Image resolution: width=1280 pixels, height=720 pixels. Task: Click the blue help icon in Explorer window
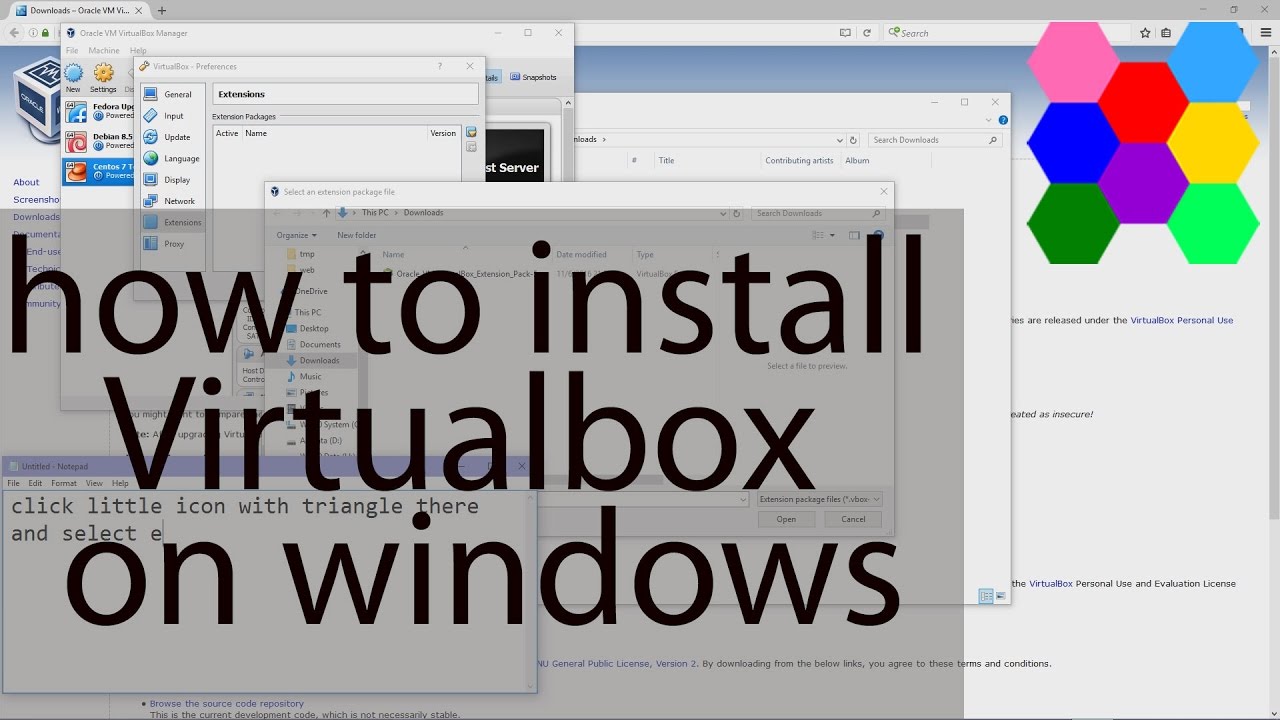pyautogui.click(x=1003, y=120)
